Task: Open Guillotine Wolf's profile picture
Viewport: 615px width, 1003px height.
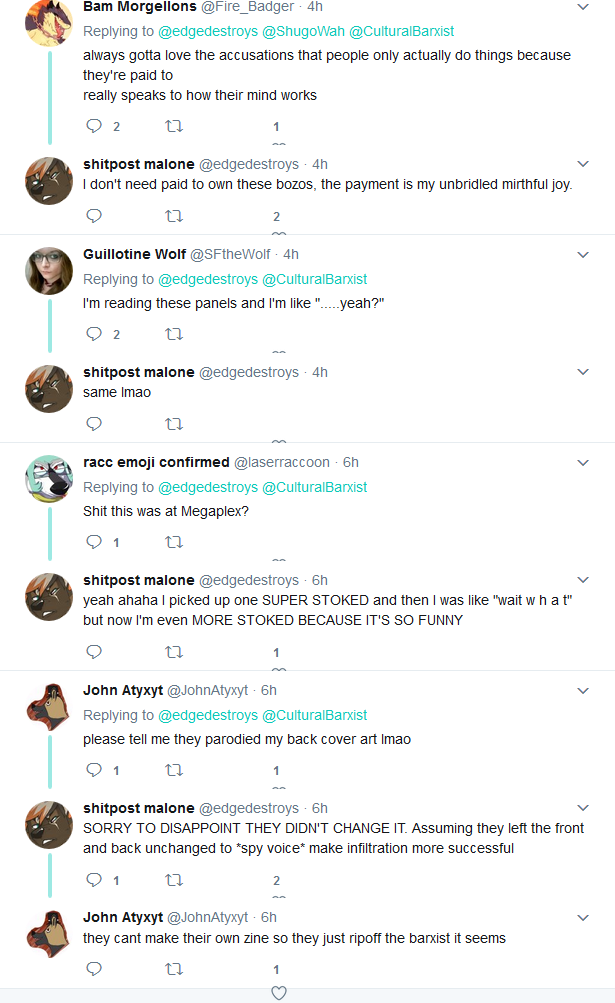Action: 49,271
